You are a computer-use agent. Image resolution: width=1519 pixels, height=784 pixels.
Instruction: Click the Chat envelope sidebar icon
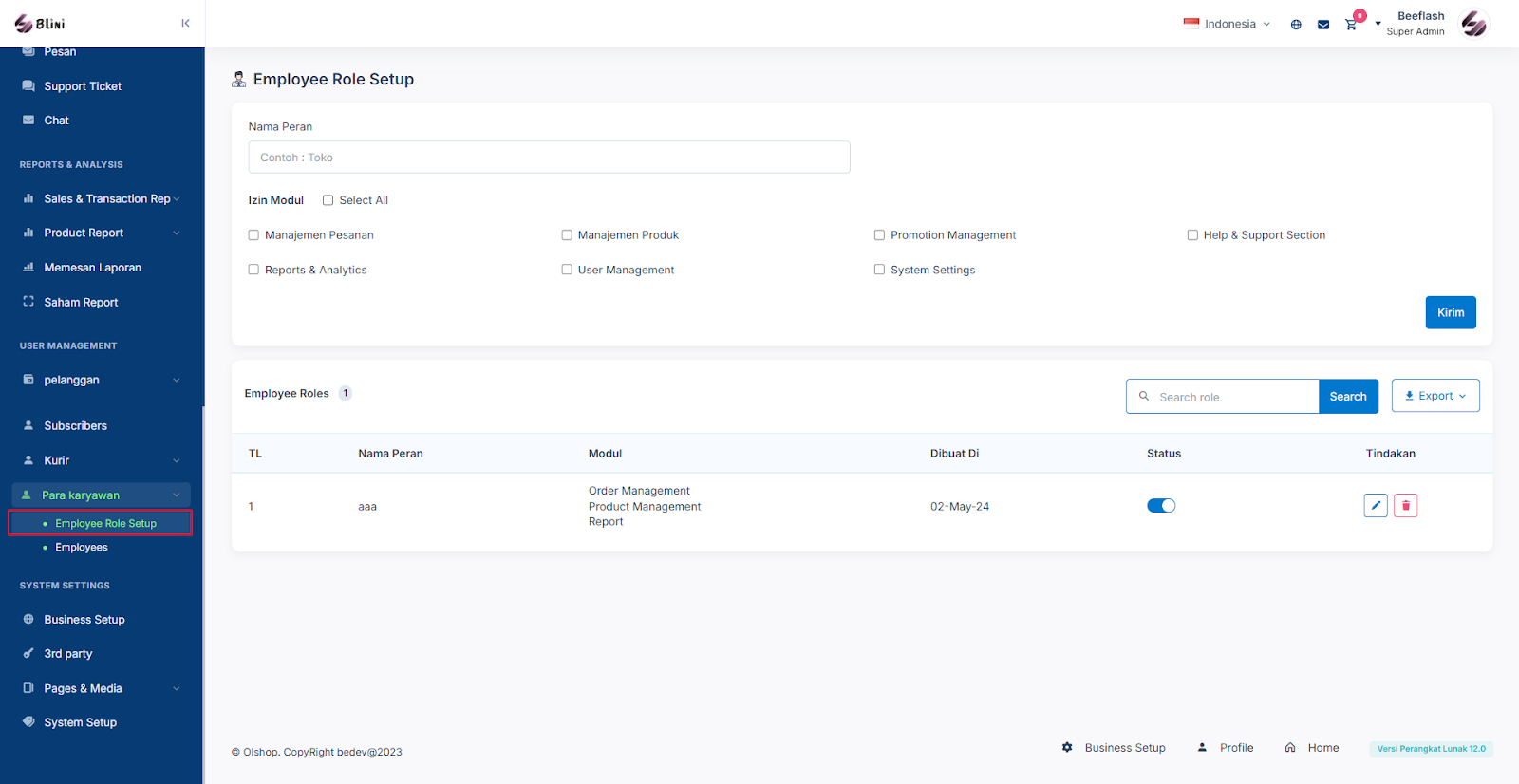point(28,121)
